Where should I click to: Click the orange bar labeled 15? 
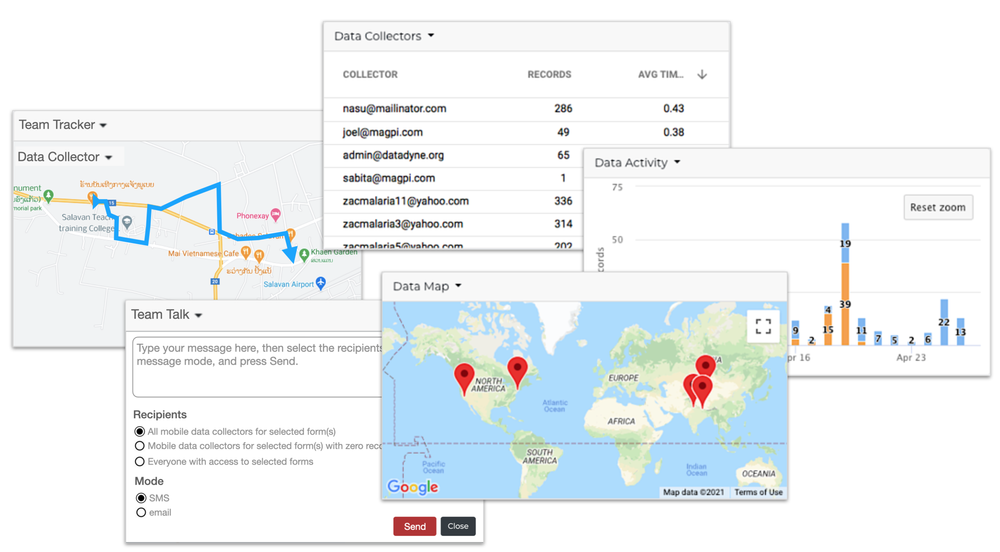828,330
